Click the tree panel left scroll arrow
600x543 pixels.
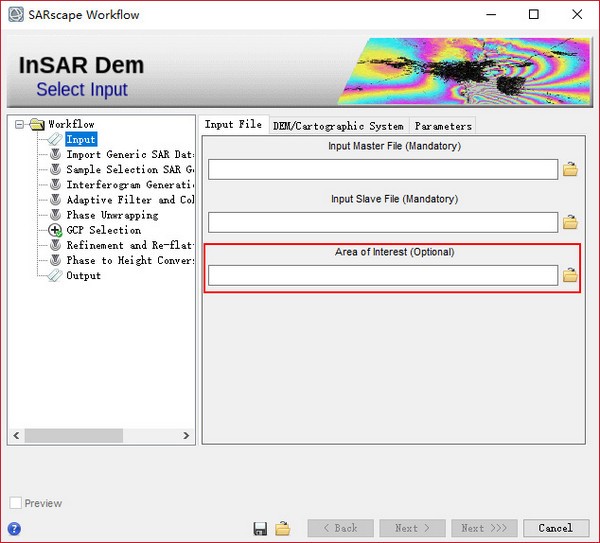(16, 435)
